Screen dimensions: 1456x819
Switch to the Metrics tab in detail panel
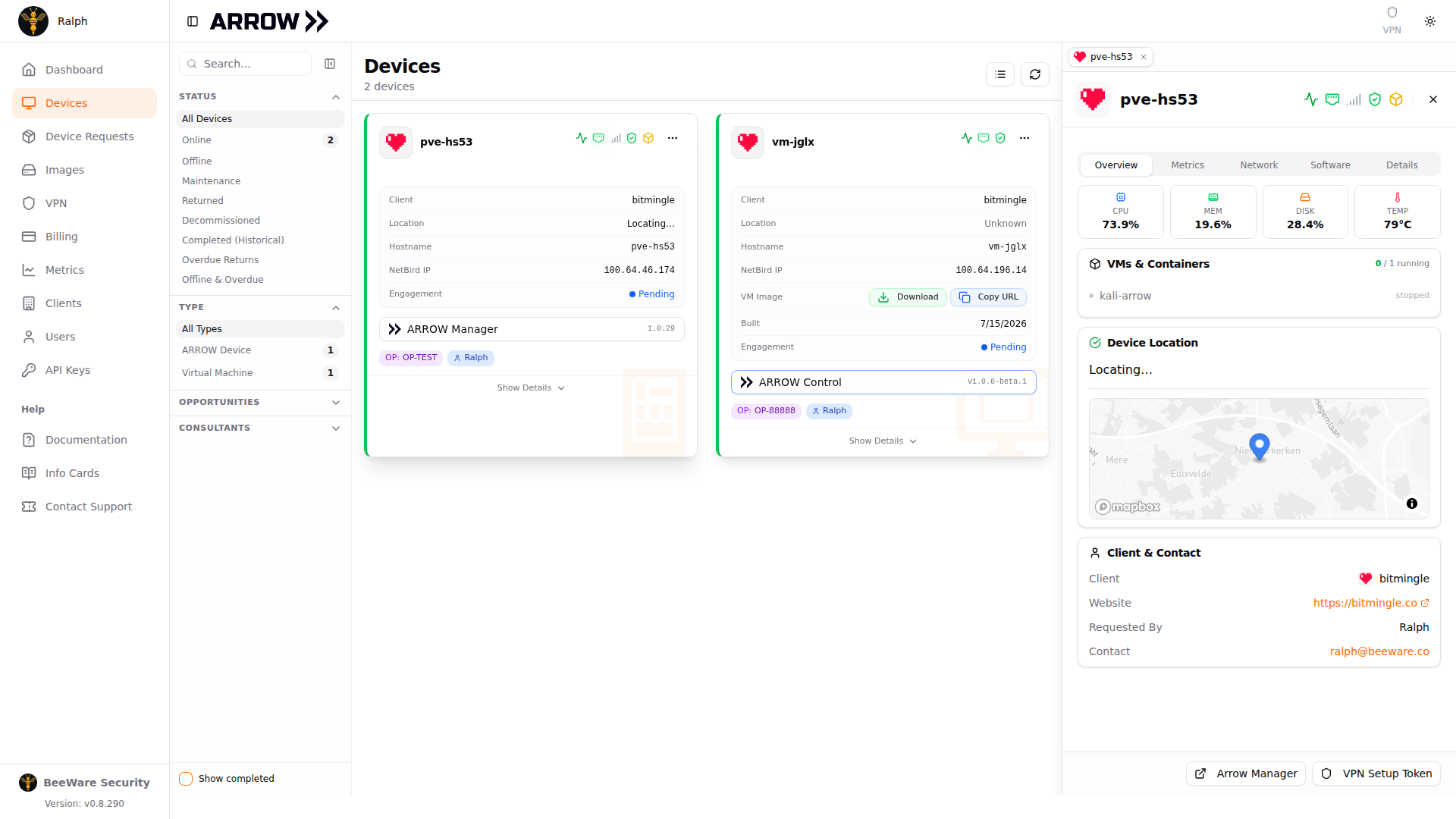point(1188,165)
